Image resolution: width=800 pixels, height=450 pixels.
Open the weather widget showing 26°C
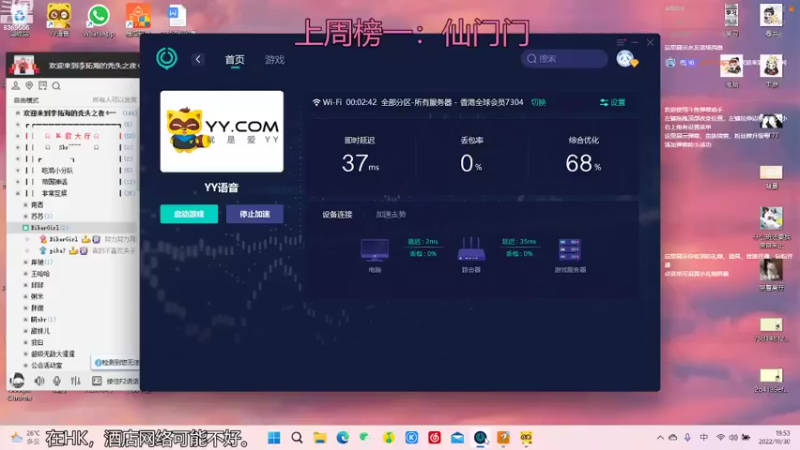(x=25, y=437)
